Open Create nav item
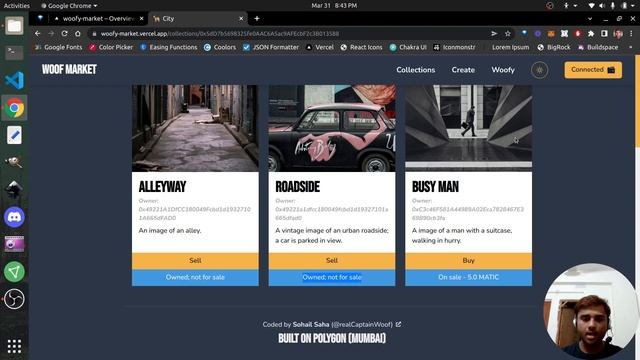Image resolution: width=640 pixels, height=360 pixels. [463, 70]
